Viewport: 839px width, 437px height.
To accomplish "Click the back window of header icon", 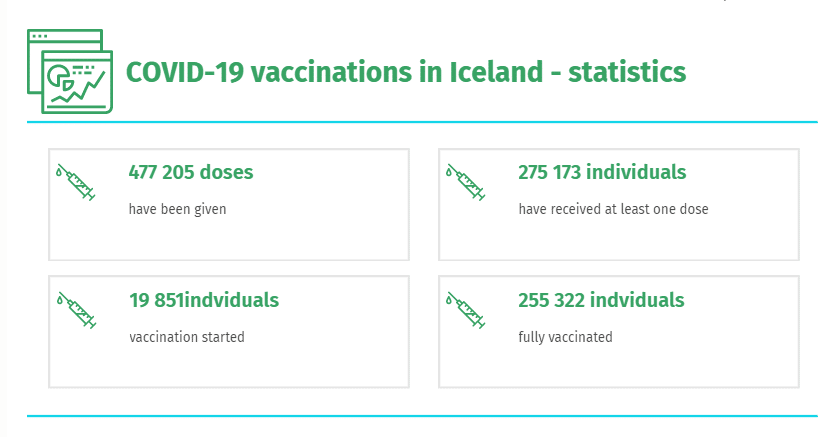I will coord(64,40).
